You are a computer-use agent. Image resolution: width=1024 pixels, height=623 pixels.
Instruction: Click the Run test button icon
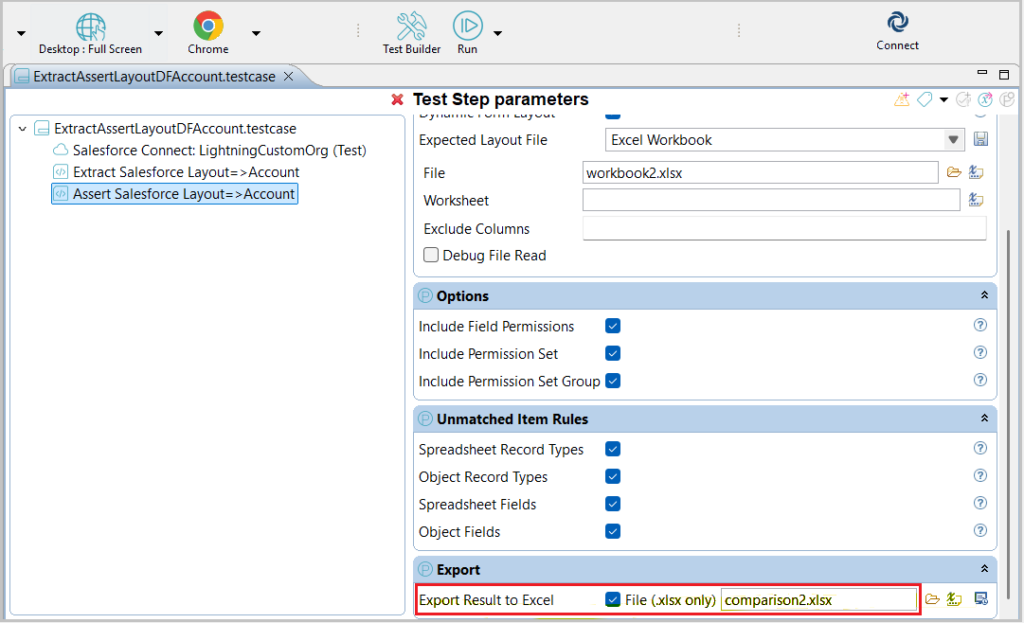coord(467,26)
